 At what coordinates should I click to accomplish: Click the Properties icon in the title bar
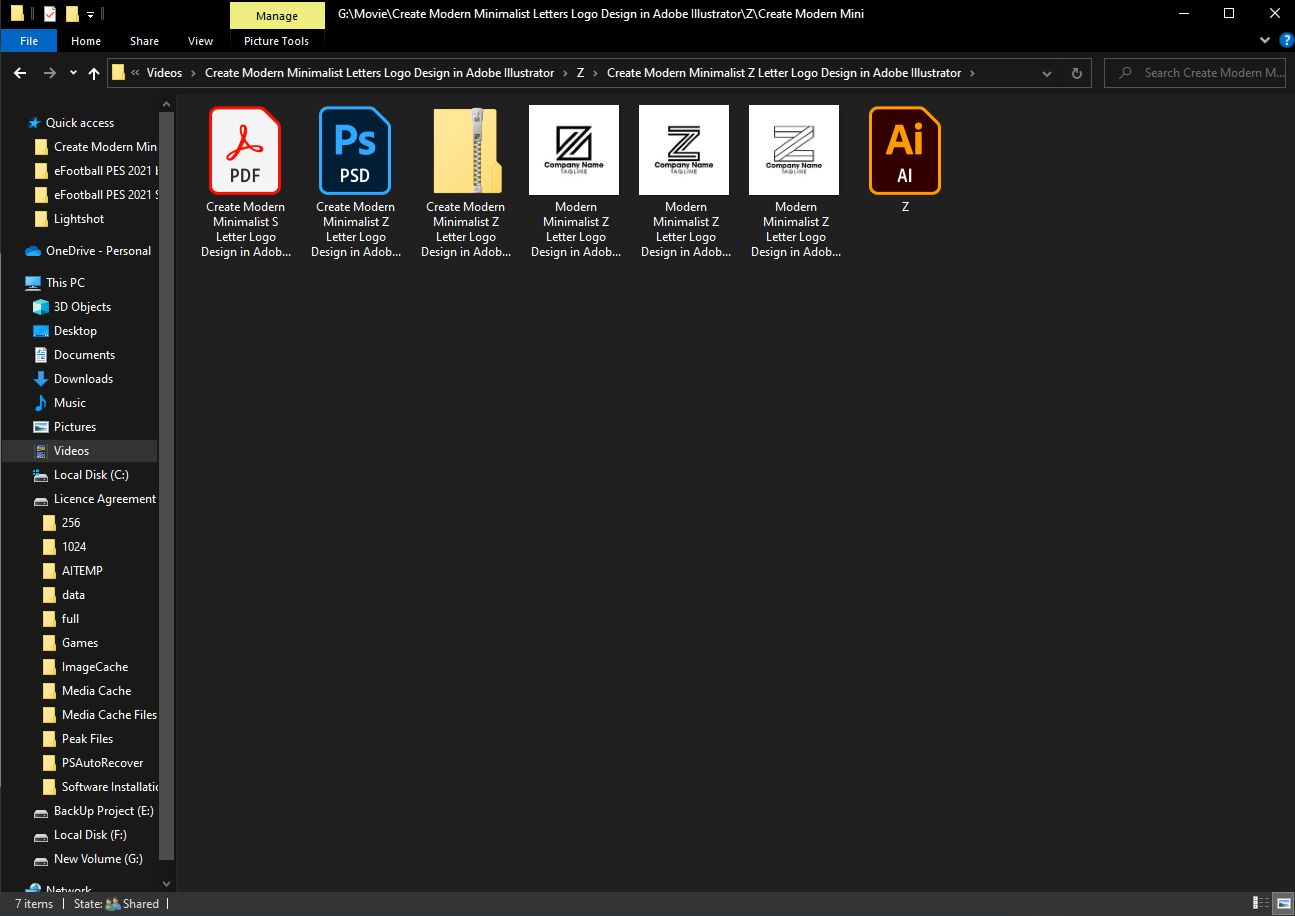tap(50, 14)
